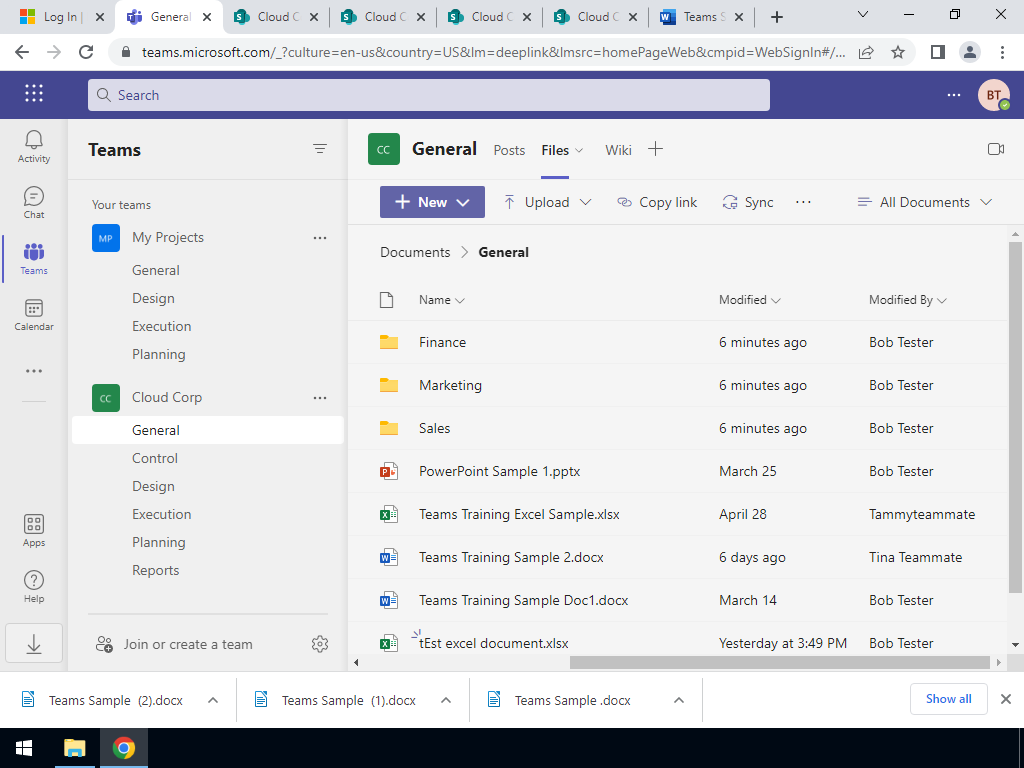Viewport: 1024px width, 768px height.
Task: Open Settings and more ellipsis in header
Action: point(953,95)
